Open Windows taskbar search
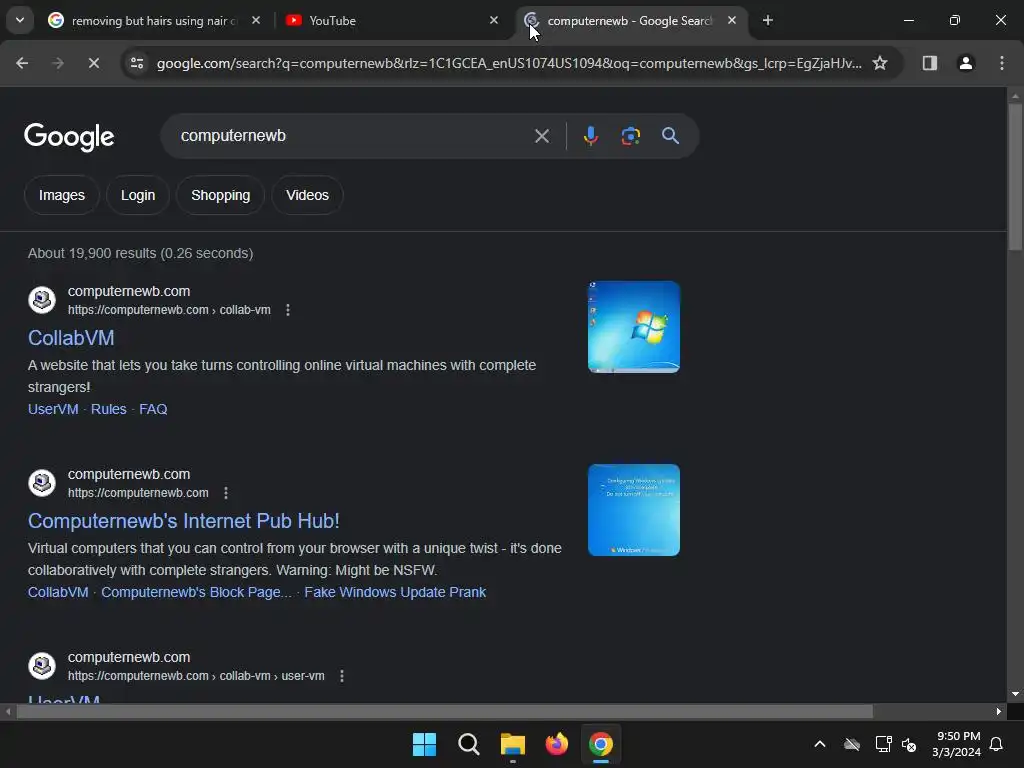 click(x=469, y=744)
